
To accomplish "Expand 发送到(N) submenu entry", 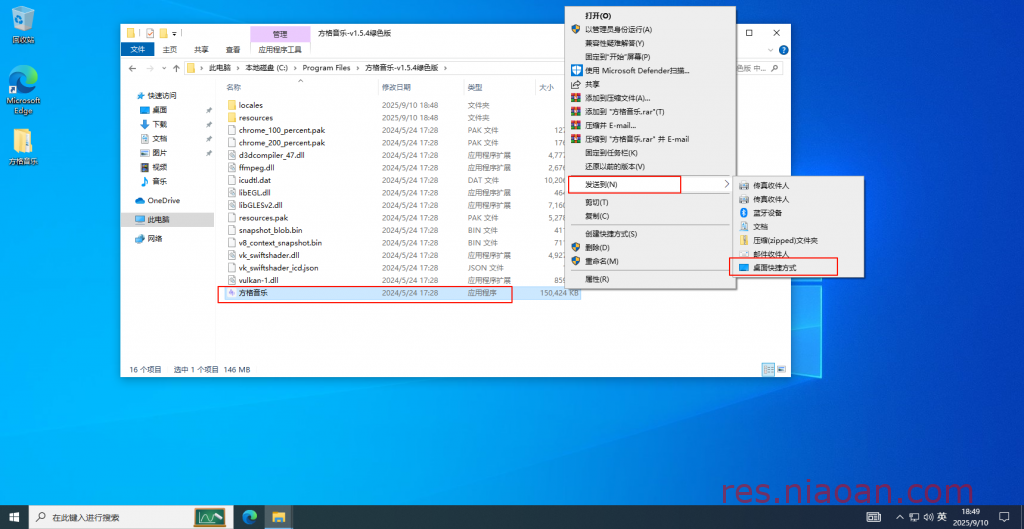I will 650,185.
